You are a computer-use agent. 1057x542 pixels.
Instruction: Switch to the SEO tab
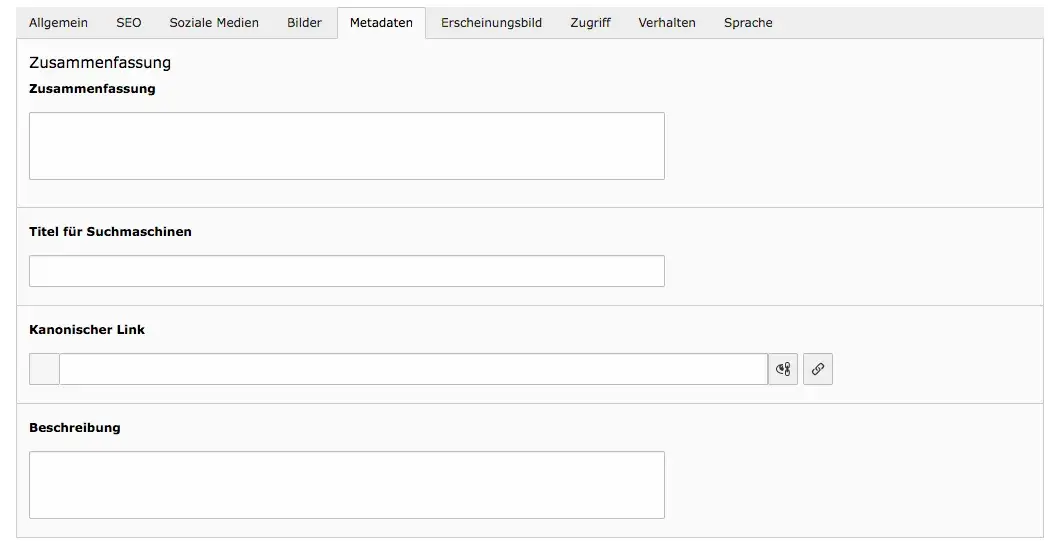129,23
